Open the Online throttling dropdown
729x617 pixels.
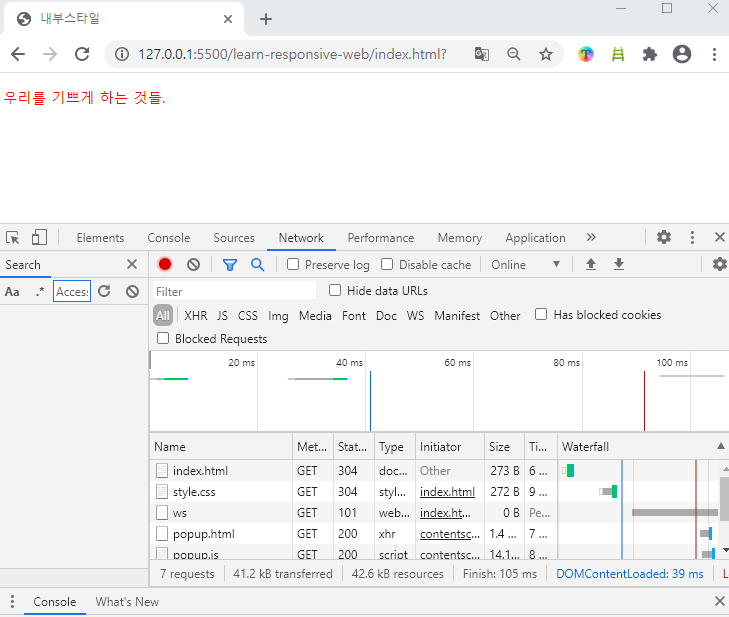click(526, 265)
